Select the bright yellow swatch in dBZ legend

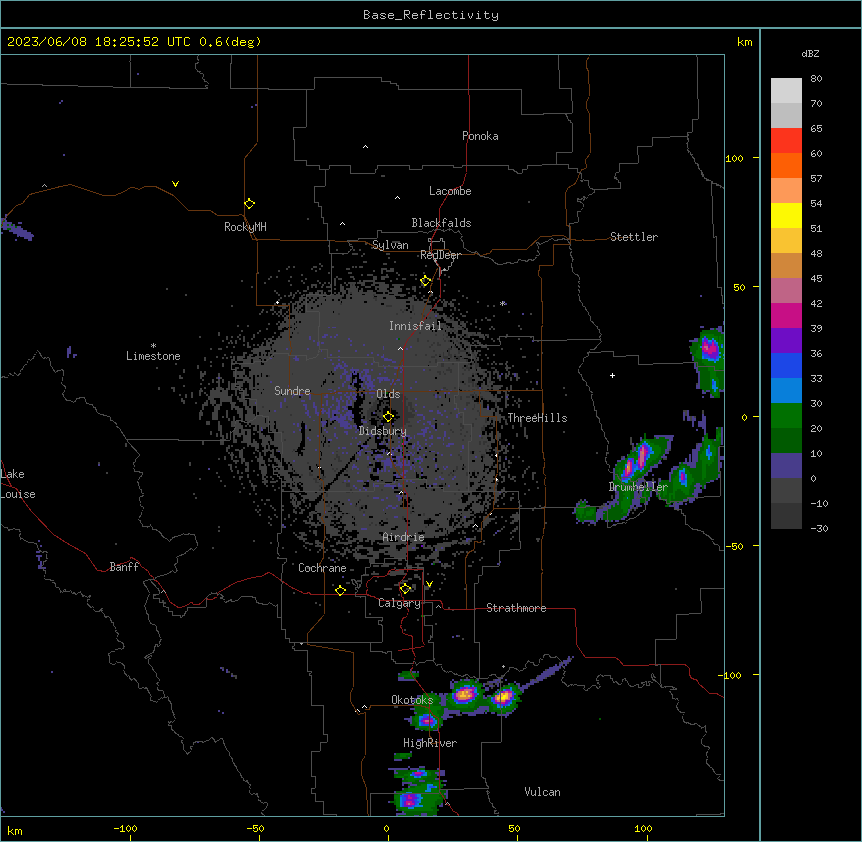pos(786,215)
